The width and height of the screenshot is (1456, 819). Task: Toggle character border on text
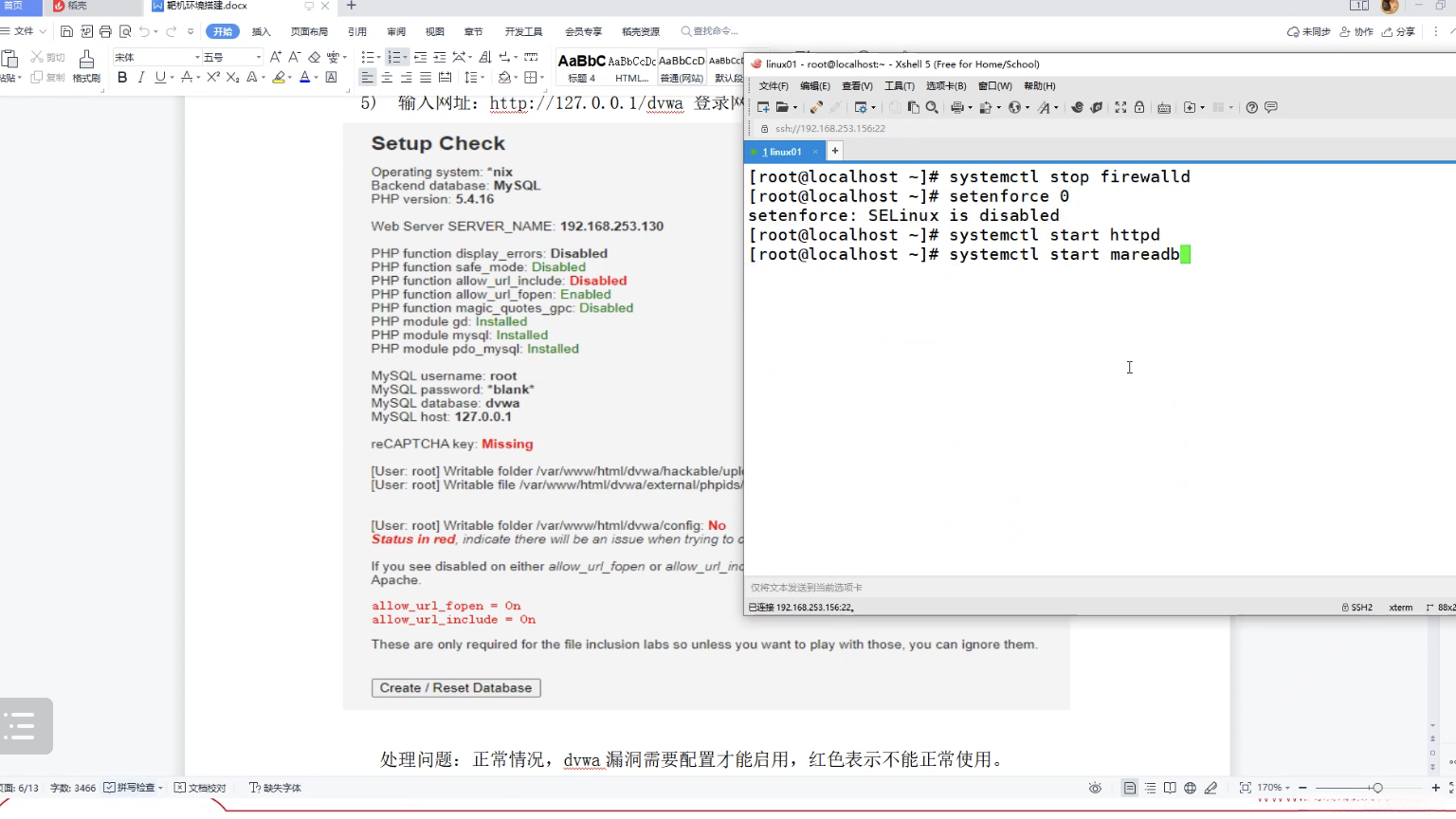point(331,78)
